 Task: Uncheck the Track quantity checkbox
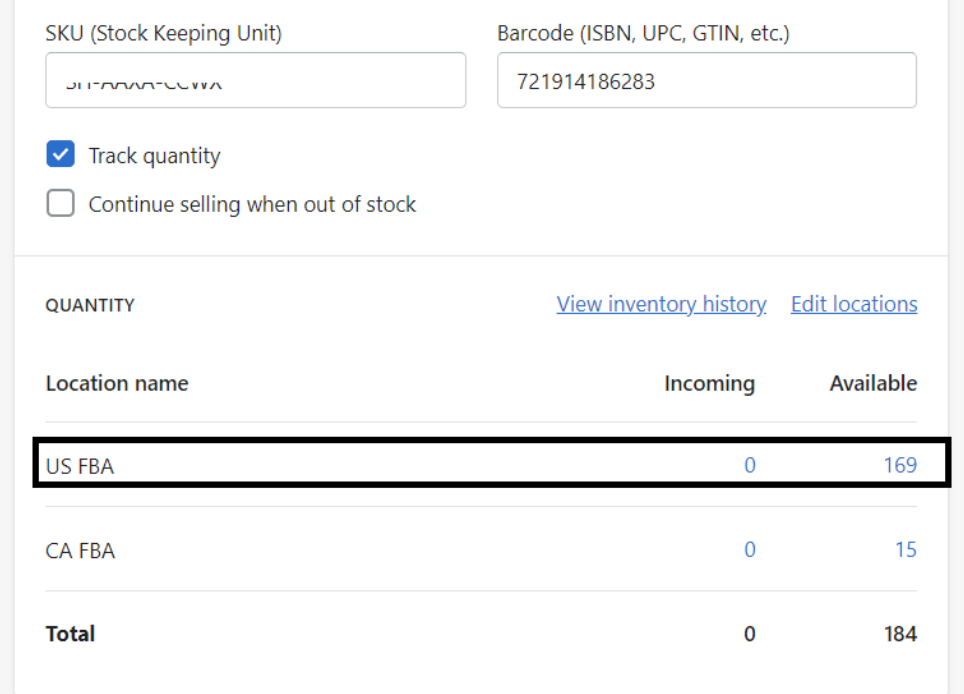[x=61, y=155]
